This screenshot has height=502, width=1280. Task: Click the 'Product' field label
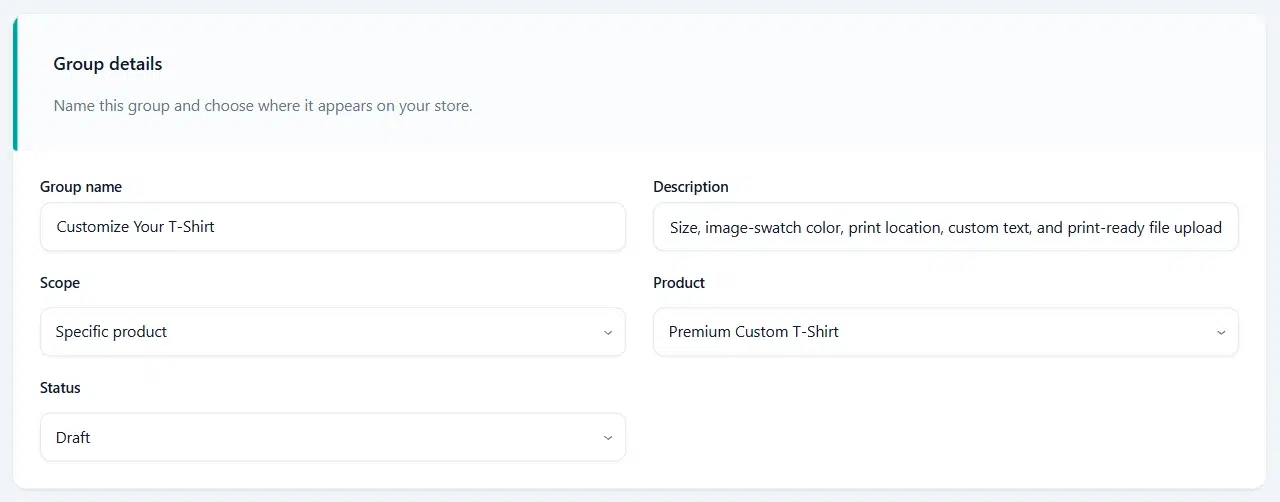(679, 283)
